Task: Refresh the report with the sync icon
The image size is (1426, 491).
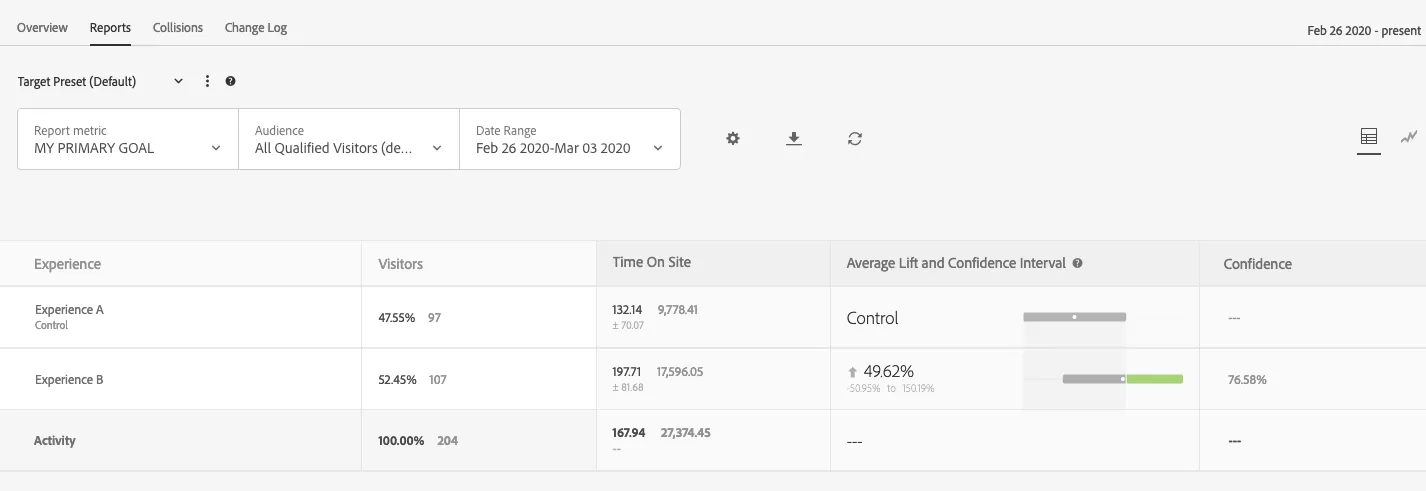Action: 854,139
